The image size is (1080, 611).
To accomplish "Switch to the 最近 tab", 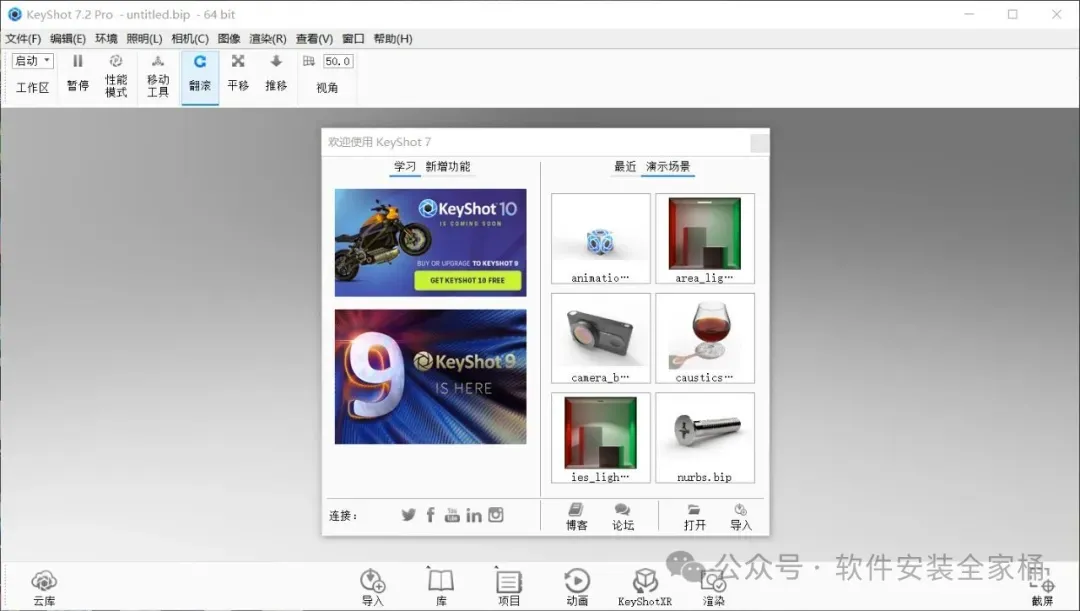I will click(625, 167).
